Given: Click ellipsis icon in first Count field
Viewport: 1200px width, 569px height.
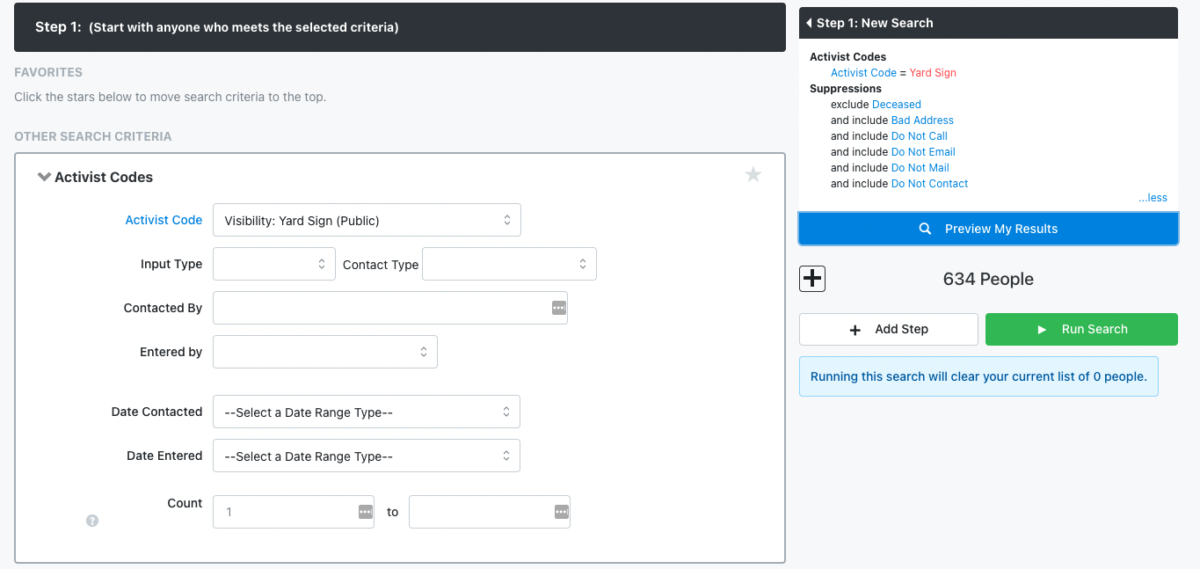Looking at the screenshot, I should coord(365,512).
